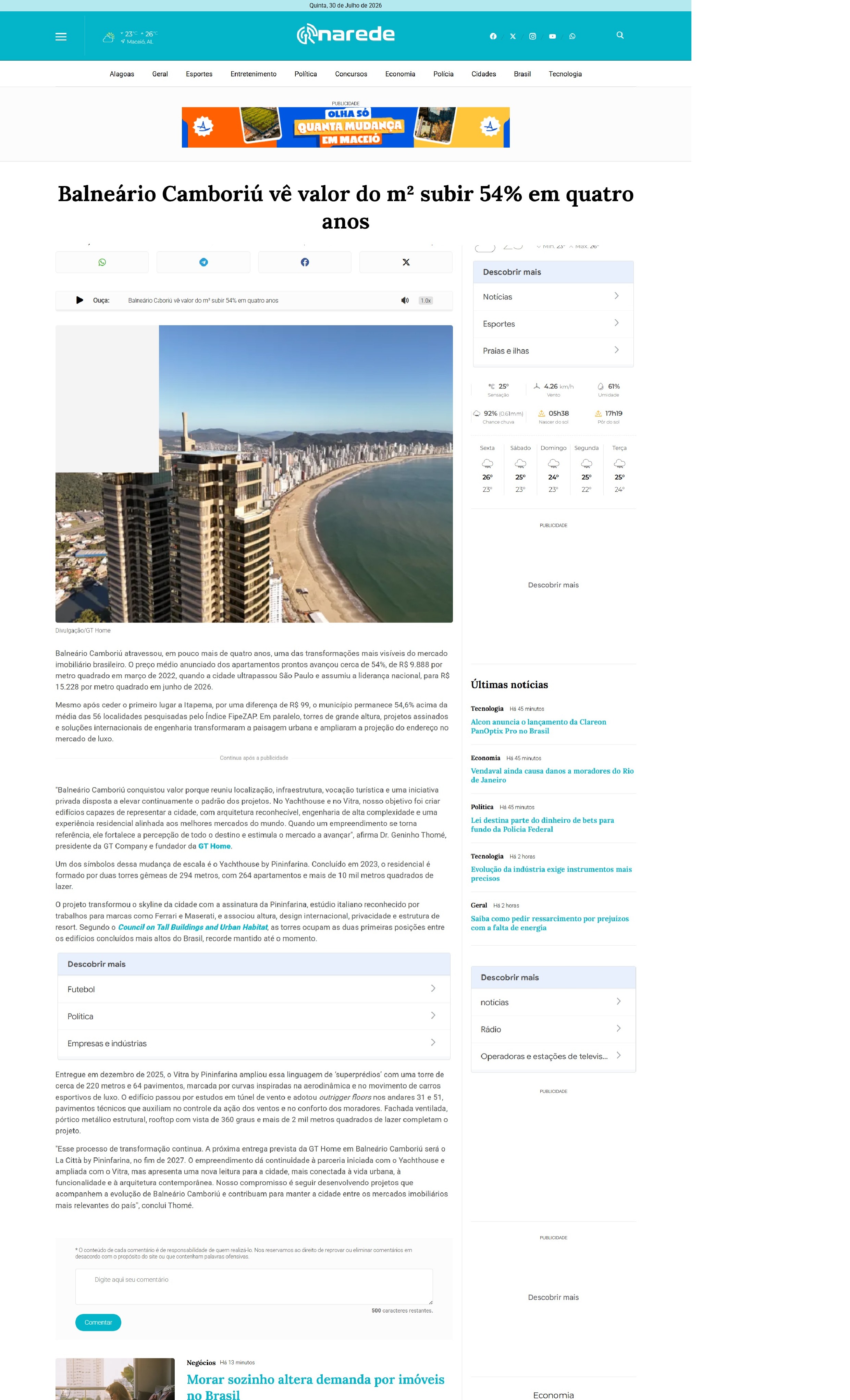850x1400 pixels.
Task: Click the audio volume speaker icon
Action: (x=405, y=300)
